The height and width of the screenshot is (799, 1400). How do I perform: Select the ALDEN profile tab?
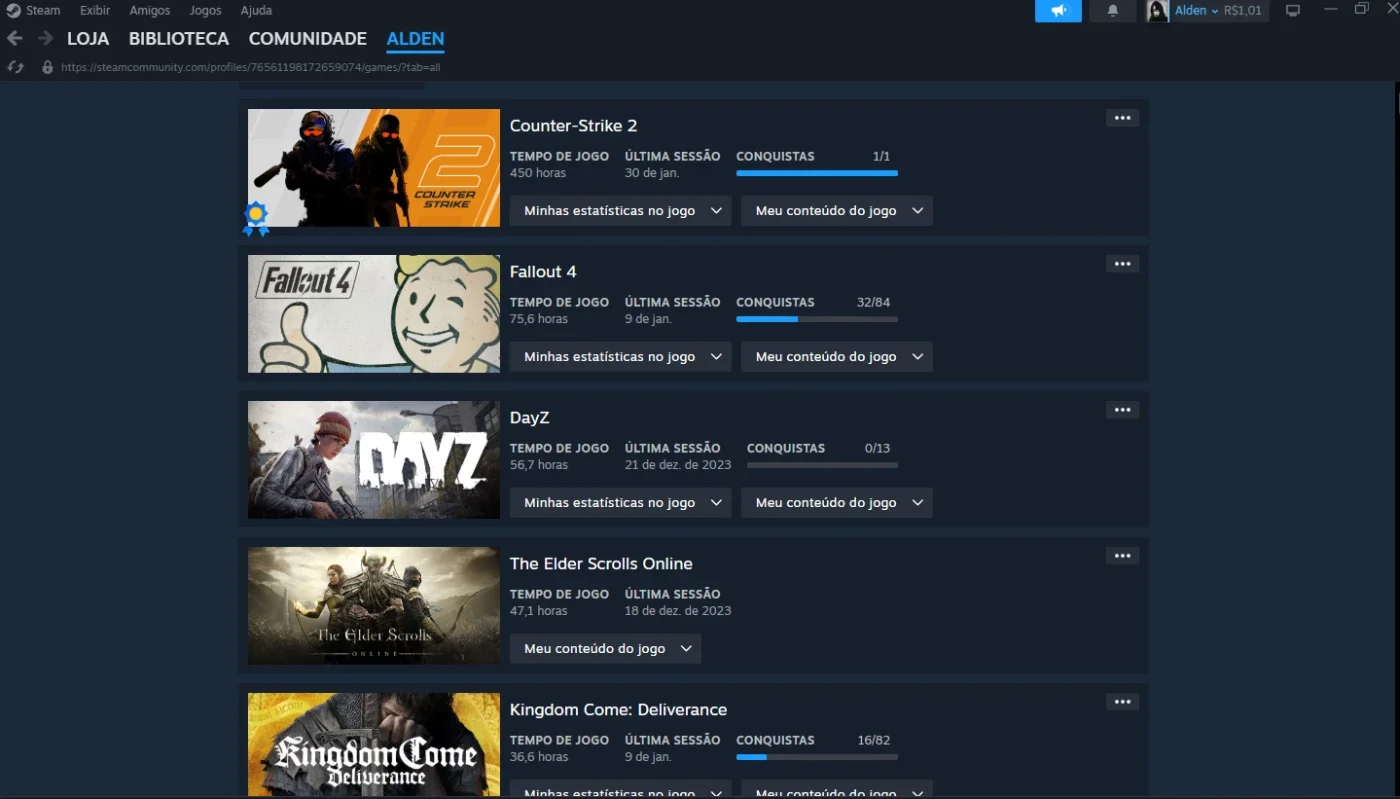[415, 39]
